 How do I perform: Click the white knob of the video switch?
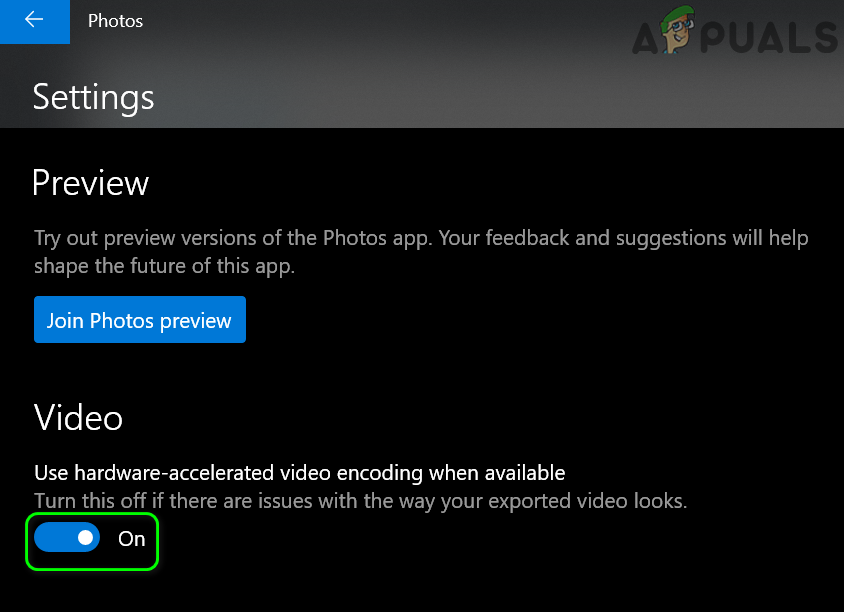click(x=86, y=538)
